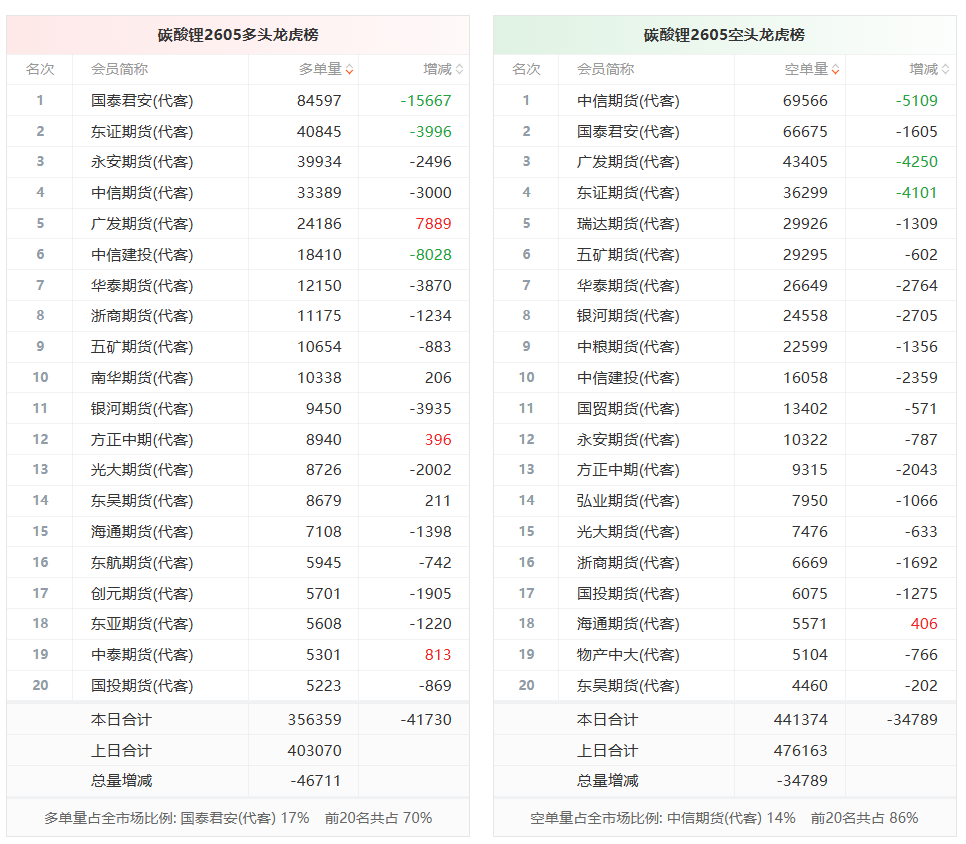Viewport: 966px width, 844px height.
Task: Click green change value -5109
Action: (917, 100)
